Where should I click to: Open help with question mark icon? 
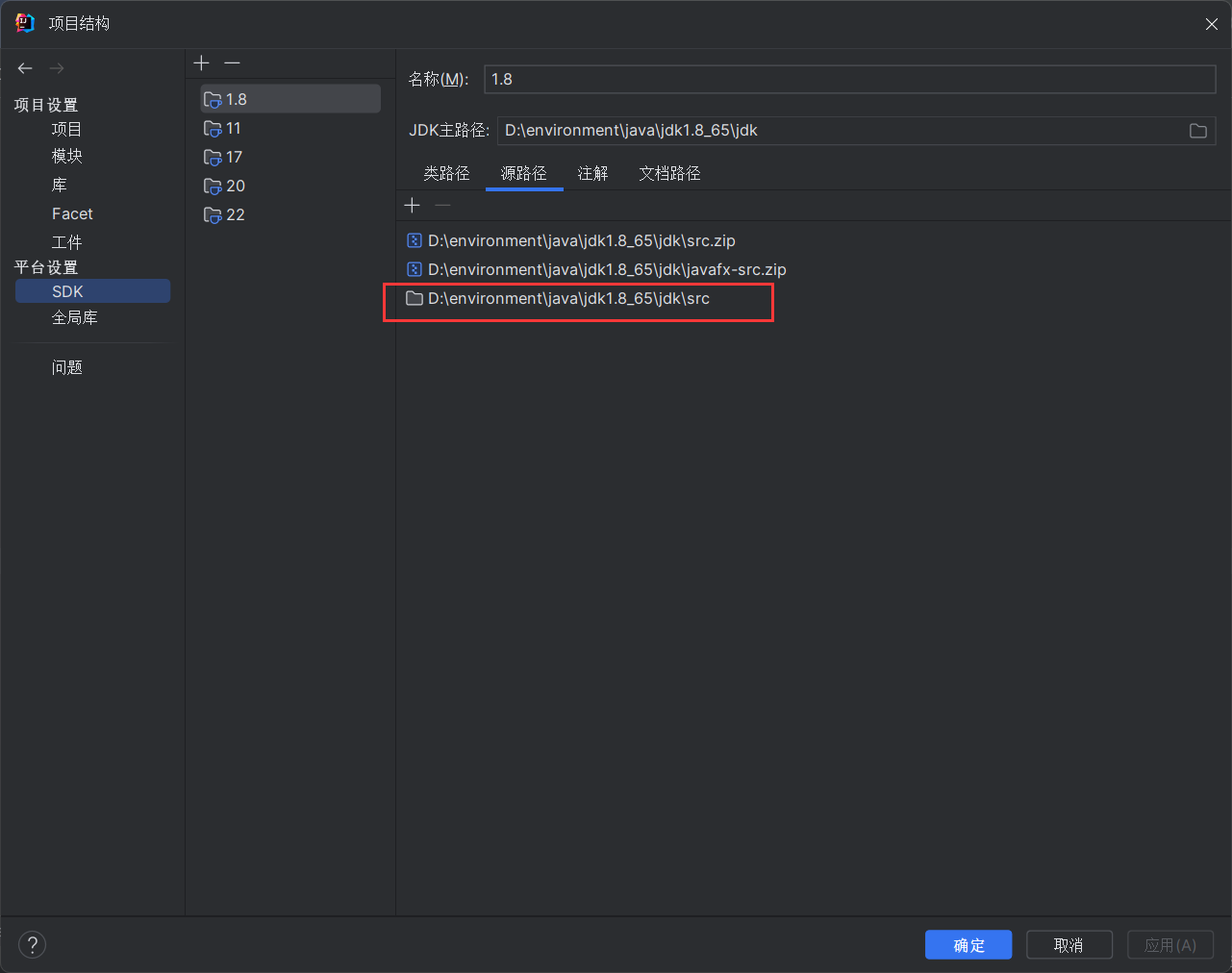click(32, 945)
